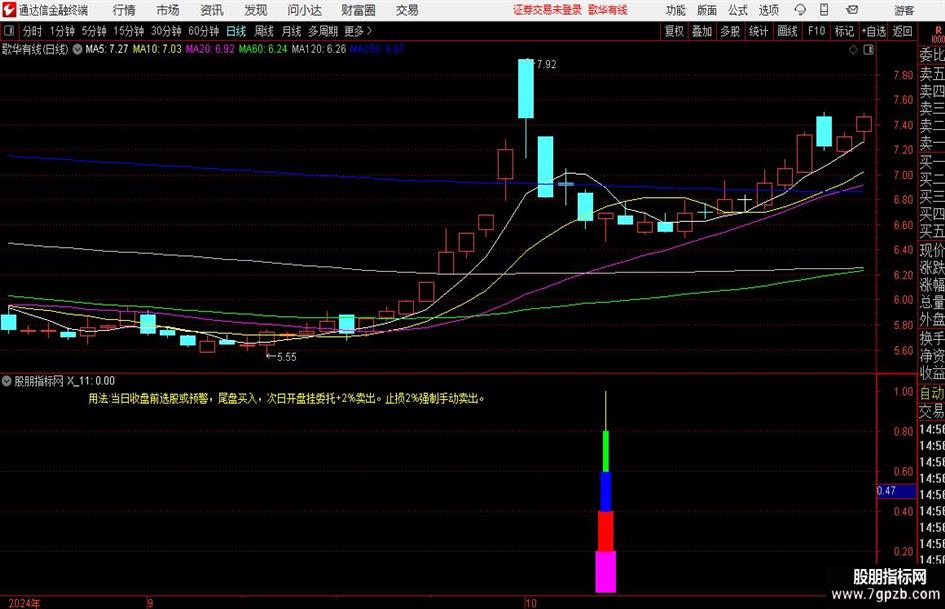Switch to the 周线 weekly tab

tap(263, 31)
